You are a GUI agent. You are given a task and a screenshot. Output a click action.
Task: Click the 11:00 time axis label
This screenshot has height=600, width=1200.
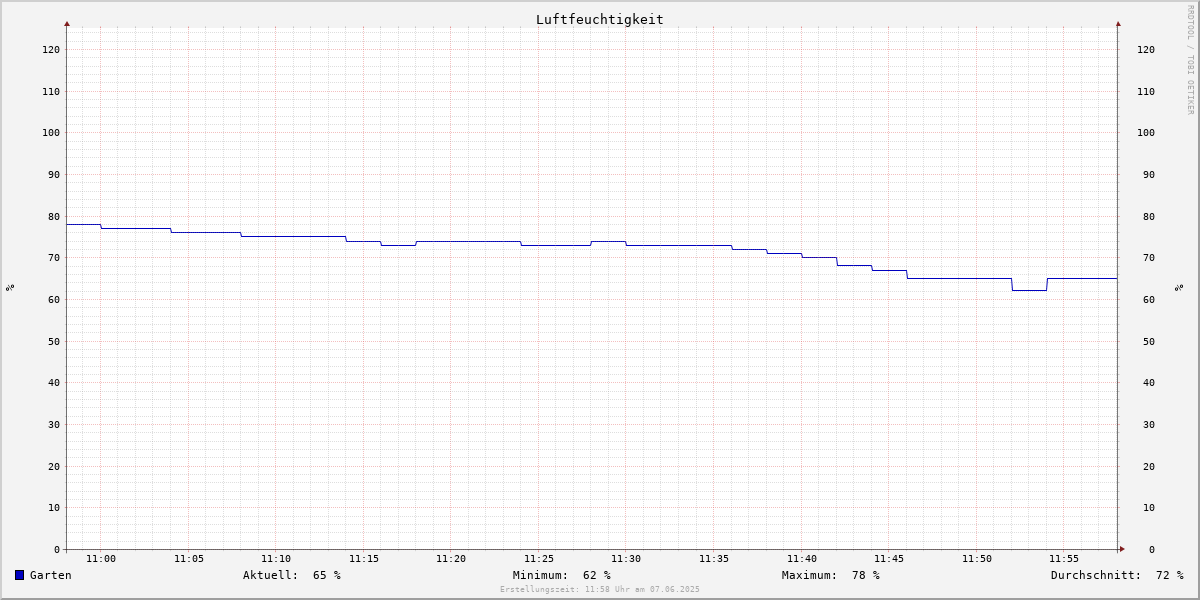click(101, 559)
